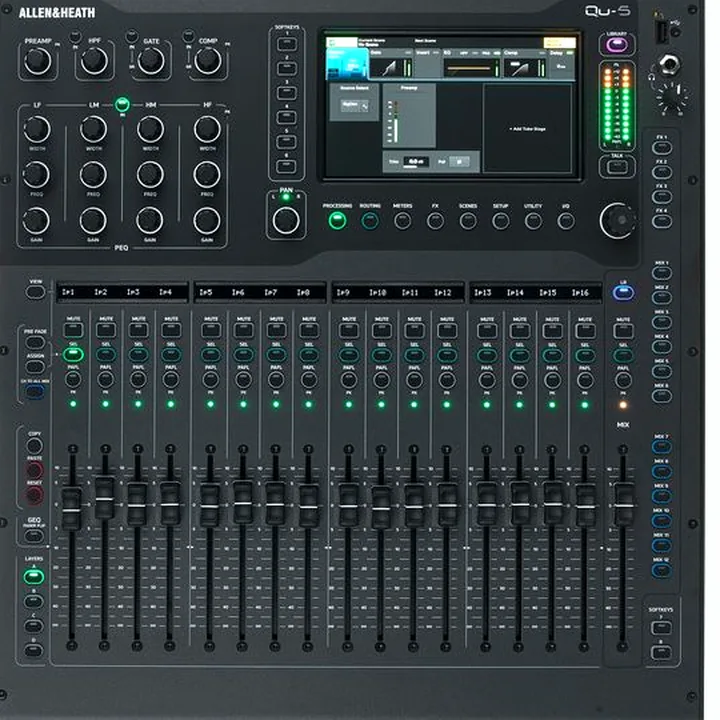Open the FX screen mode key
Screen dimensions: 720x720
[x=435, y=221]
